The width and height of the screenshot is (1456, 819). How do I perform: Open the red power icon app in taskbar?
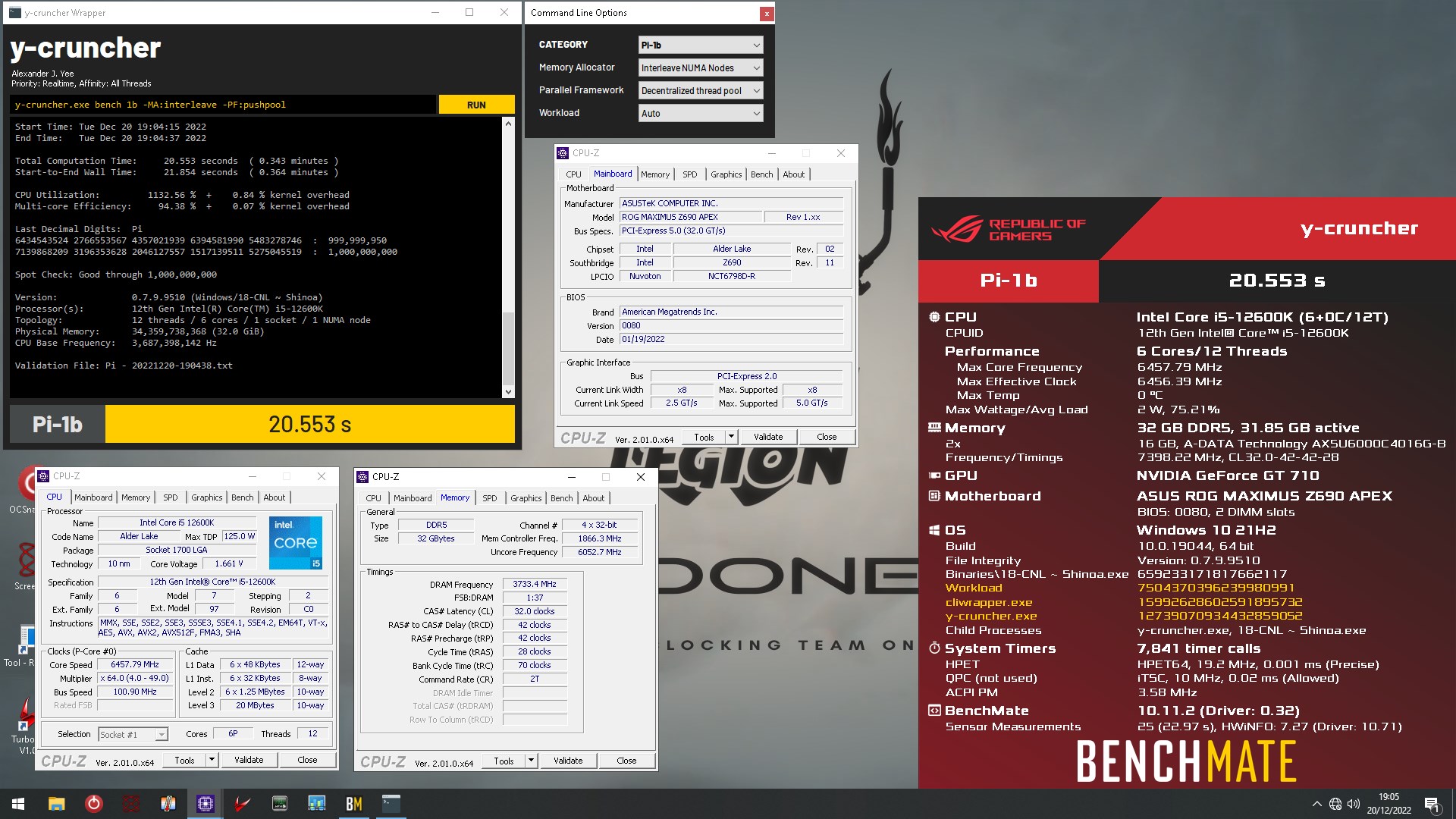point(93,804)
